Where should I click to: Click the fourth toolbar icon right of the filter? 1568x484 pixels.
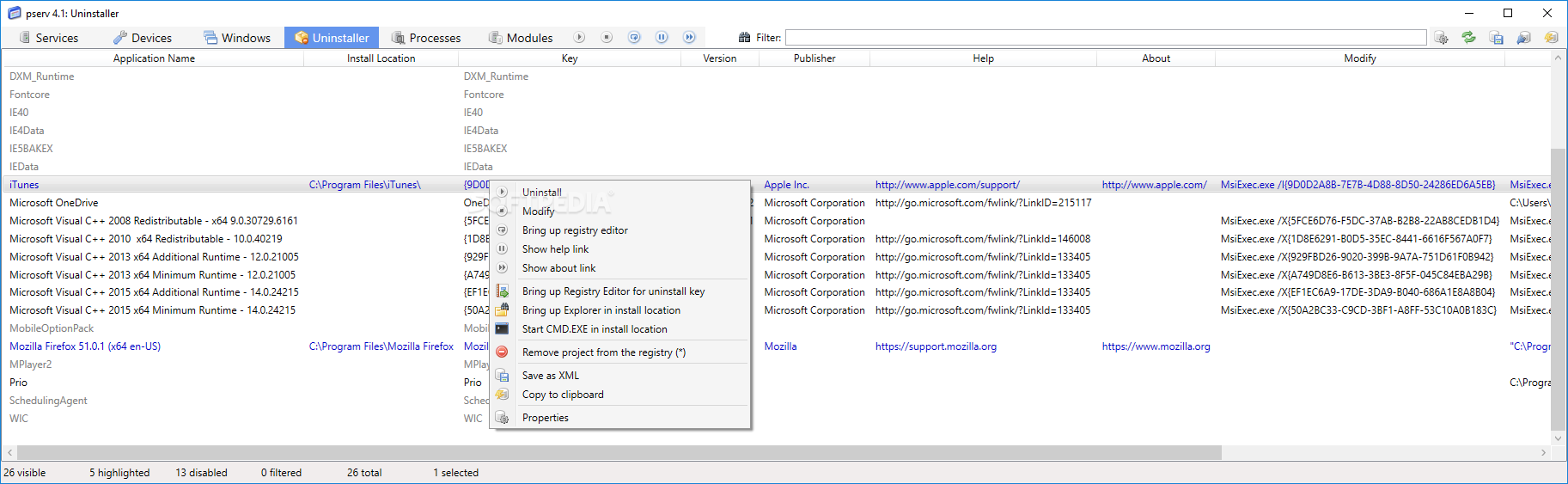coord(1524,38)
